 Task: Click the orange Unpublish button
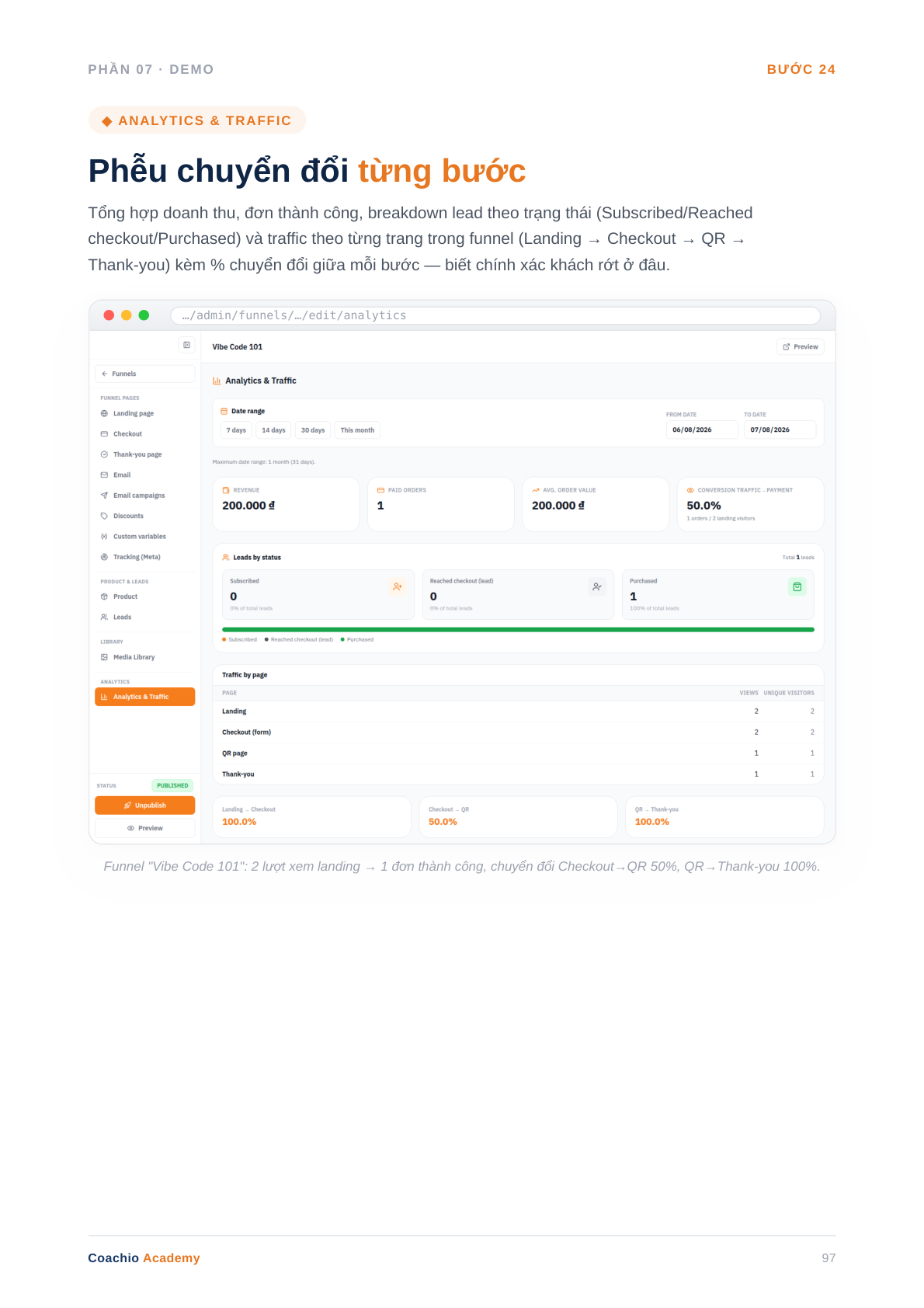(x=144, y=805)
